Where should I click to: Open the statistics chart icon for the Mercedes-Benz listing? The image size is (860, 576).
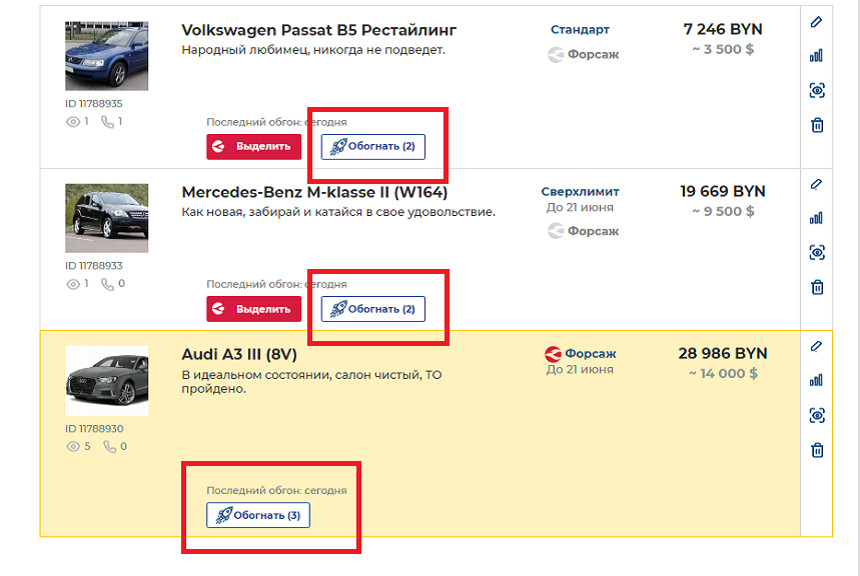[816, 218]
